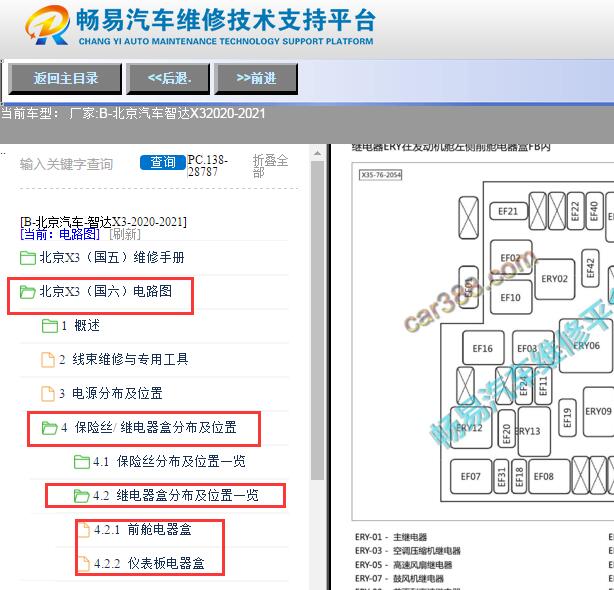Click the [B-北京汽车-智达X3-2020-2021] heading text
Image resolution: width=614 pixels, height=590 pixels.
pos(103,222)
